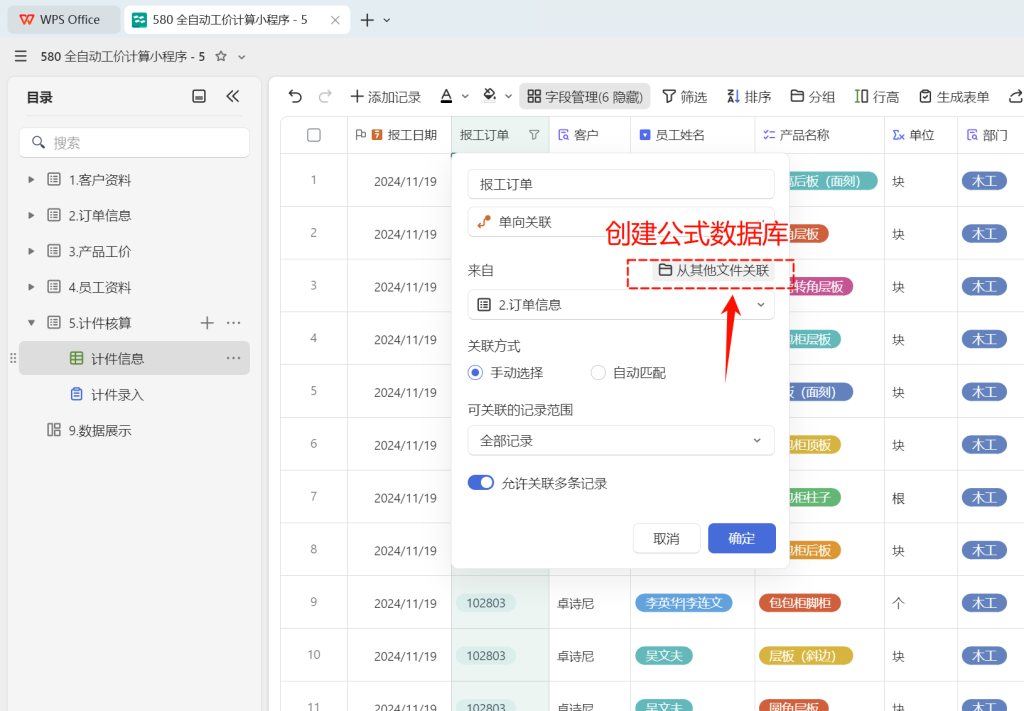This screenshot has width=1024, height=711.
Task: Click 生成表单 to generate form
Action: [x=954, y=97]
